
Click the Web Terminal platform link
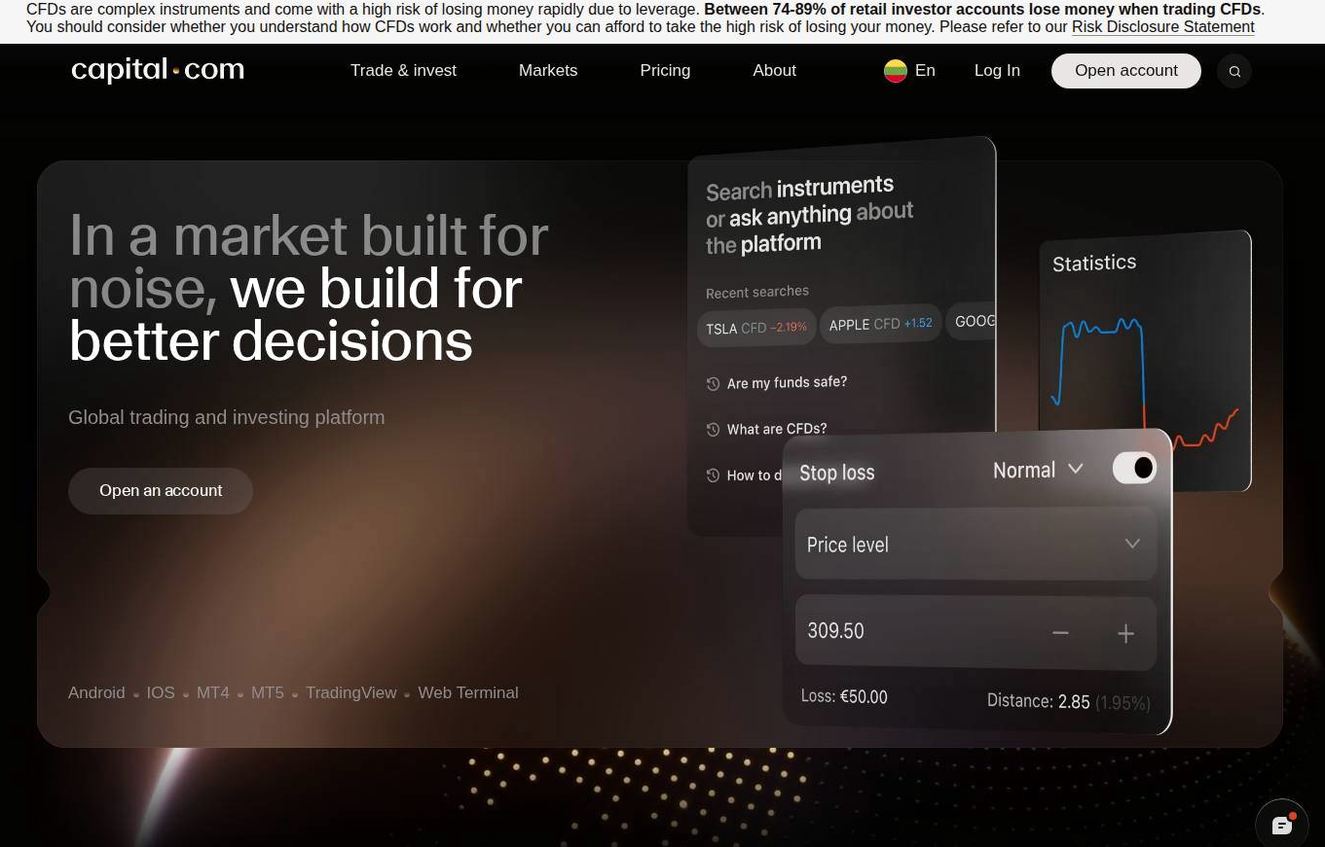point(468,693)
